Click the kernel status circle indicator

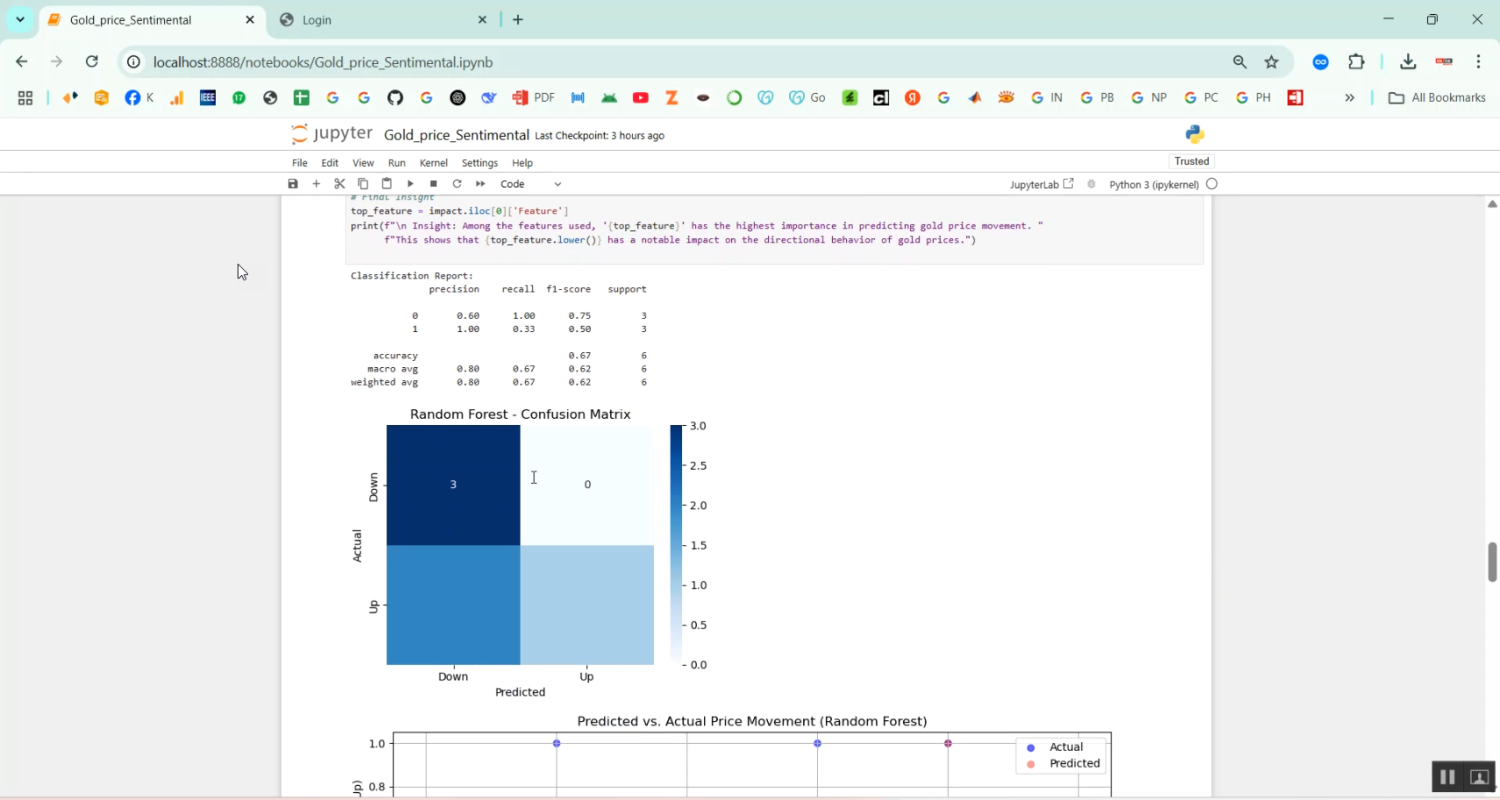1211,184
